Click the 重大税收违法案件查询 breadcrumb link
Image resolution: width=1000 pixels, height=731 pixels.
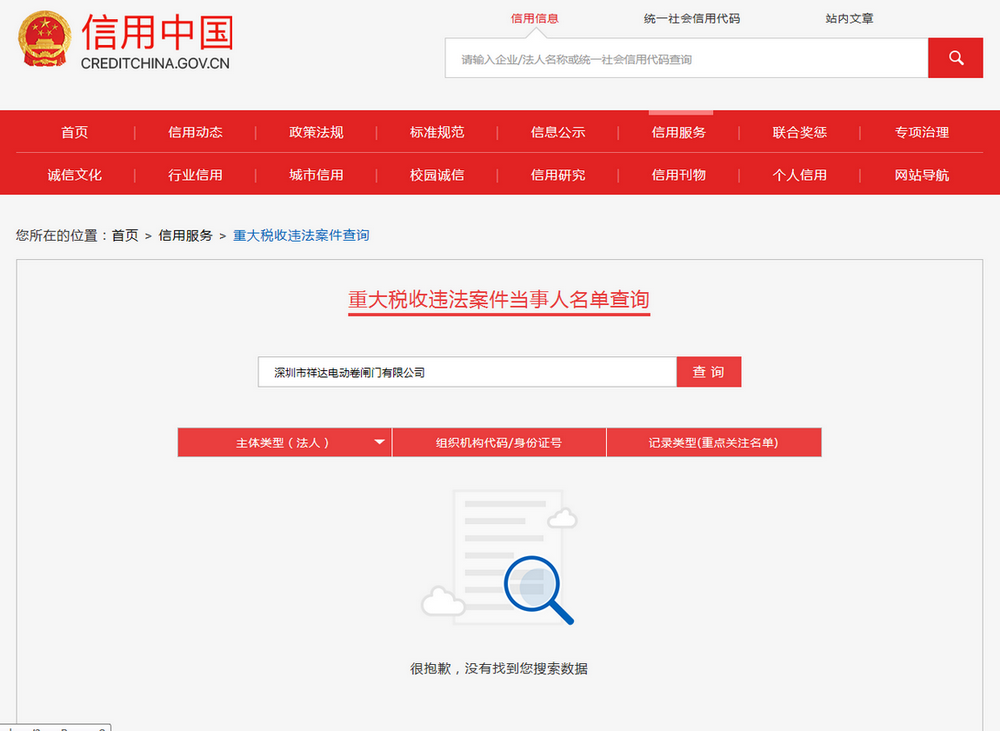coord(301,236)
